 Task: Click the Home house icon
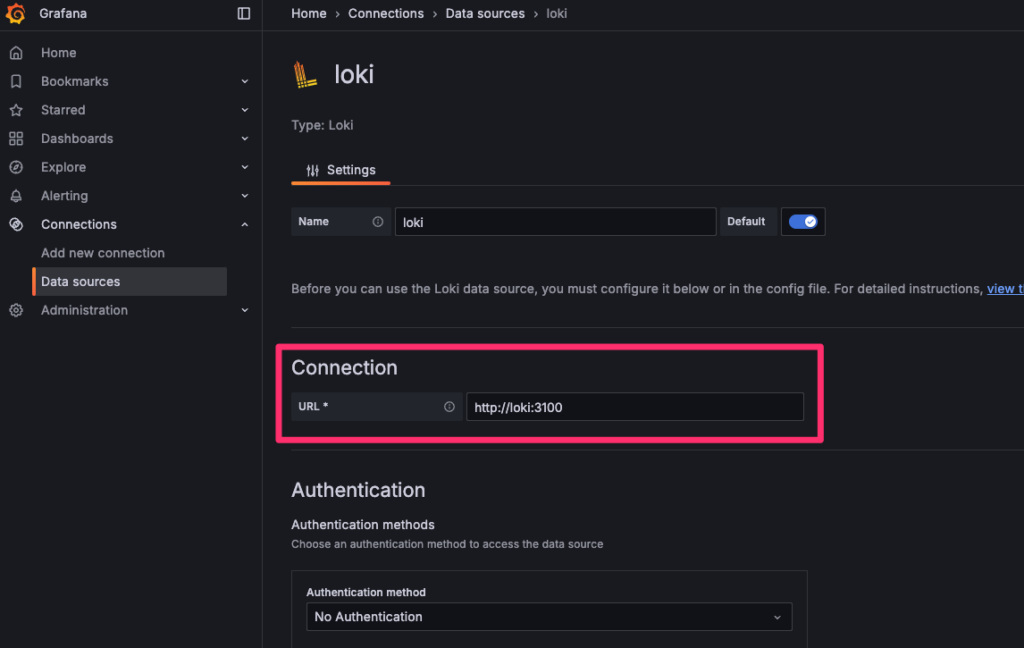click(16, 53)
